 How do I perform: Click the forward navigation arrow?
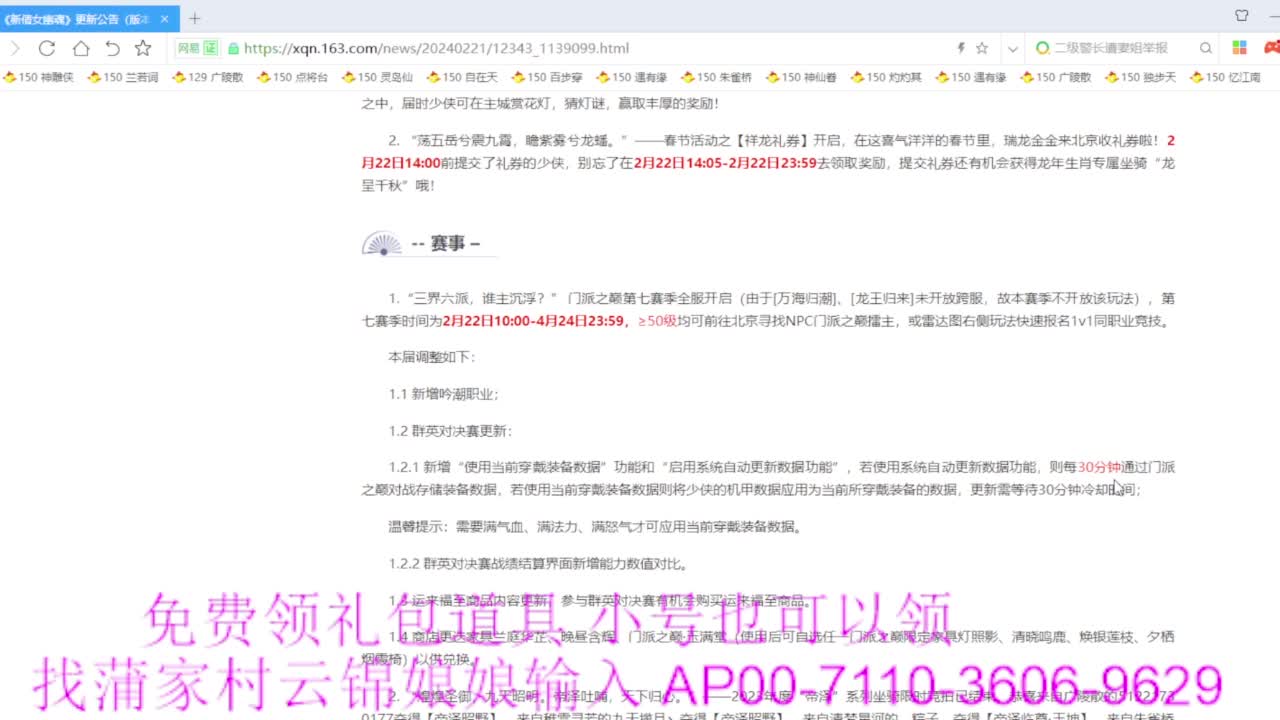point(14,47)
